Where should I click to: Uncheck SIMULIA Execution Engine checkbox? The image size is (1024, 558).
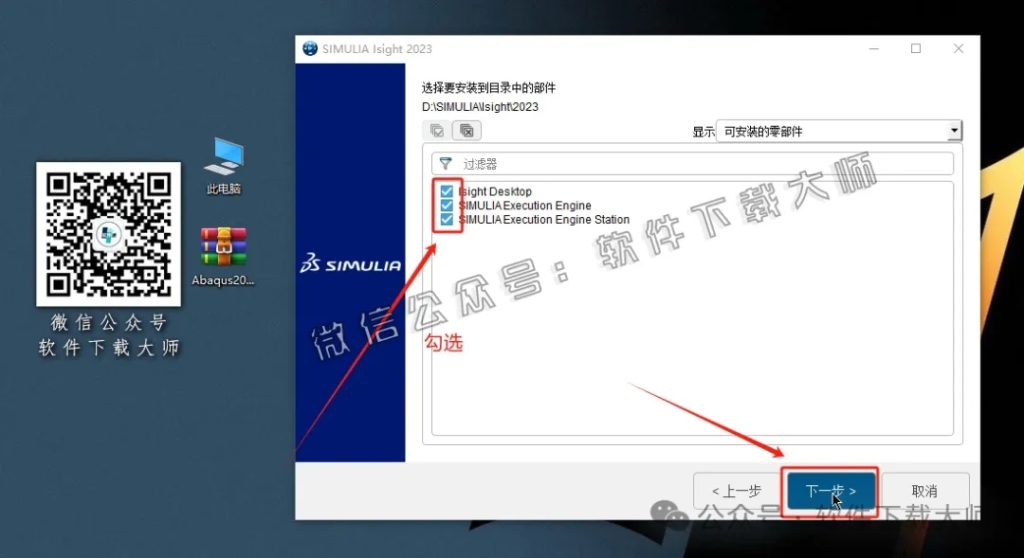click(x=447, y=205)
